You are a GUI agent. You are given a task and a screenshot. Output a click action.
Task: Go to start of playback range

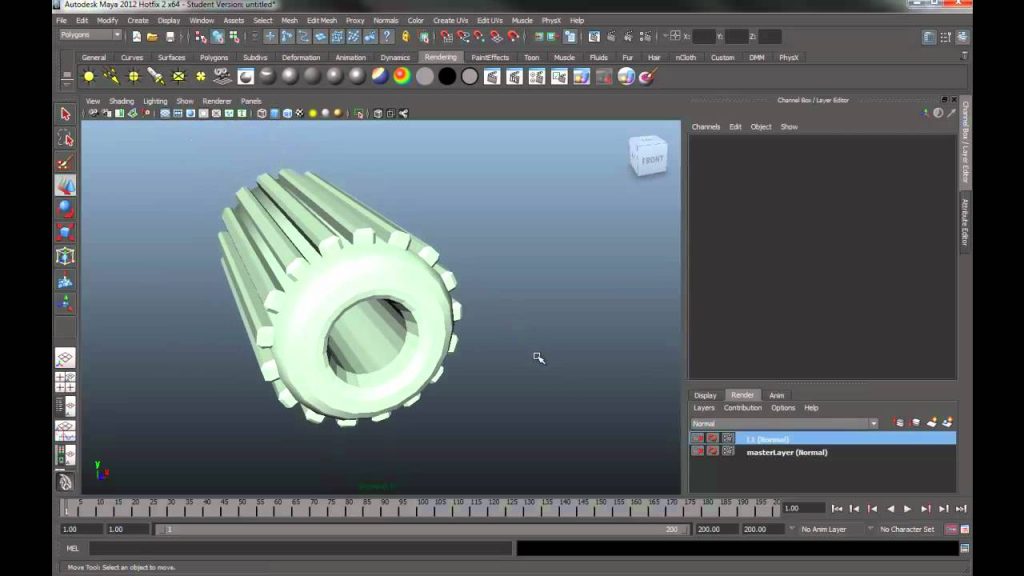click(x=837, y=509)
